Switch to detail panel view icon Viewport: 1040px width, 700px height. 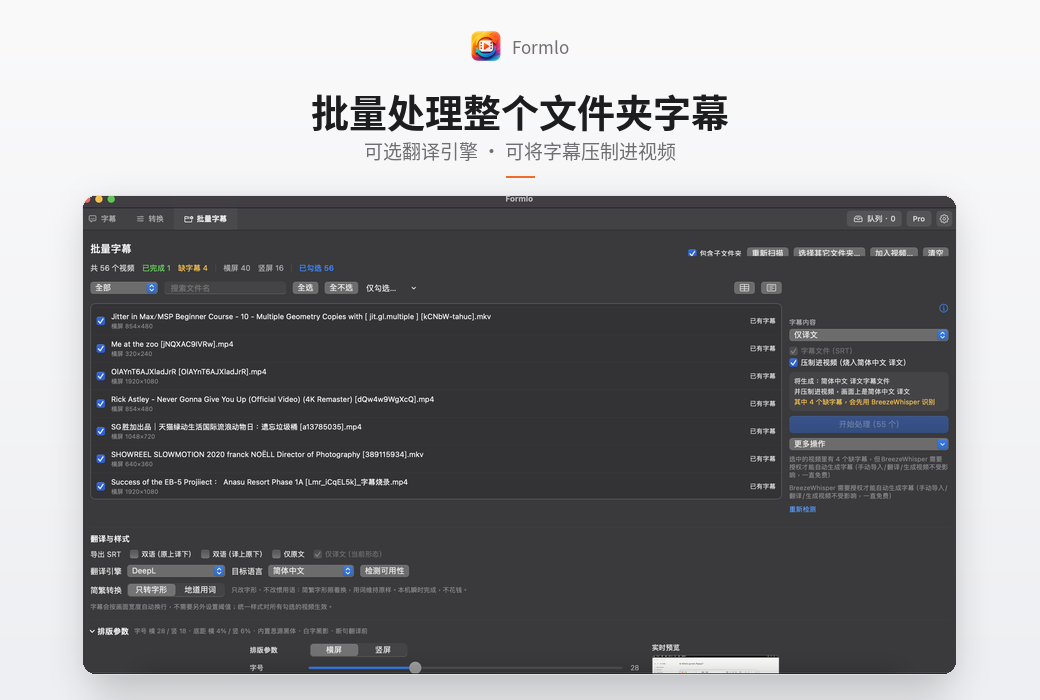pos(771,288)
